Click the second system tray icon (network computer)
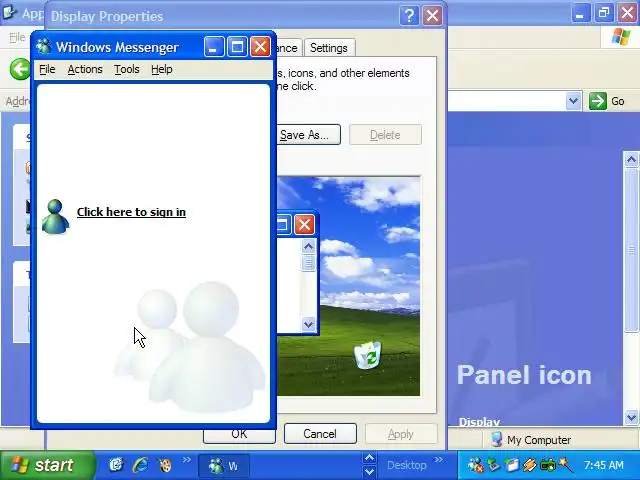 pos(494,465)
